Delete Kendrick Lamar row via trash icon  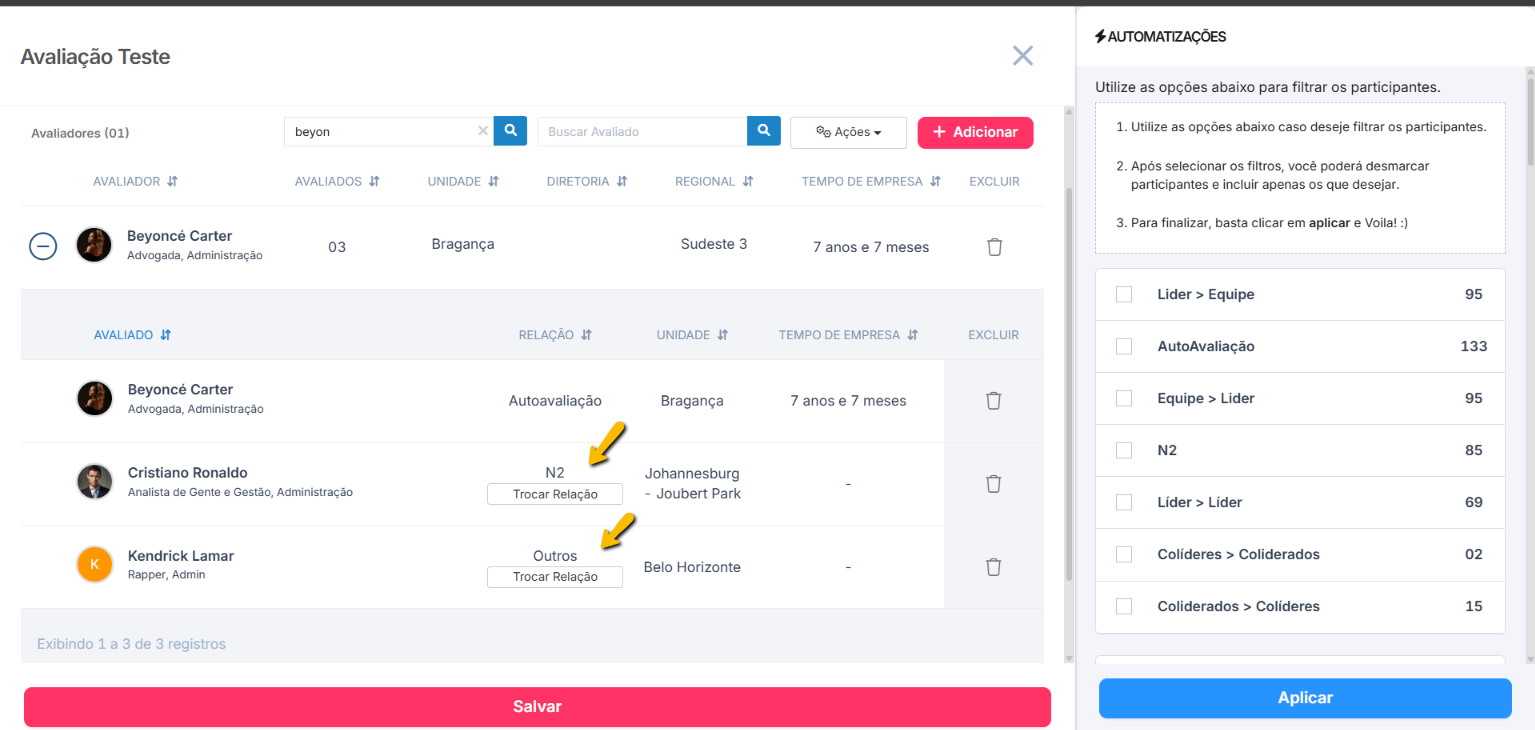pyautogui.click(x=993, y=567)
